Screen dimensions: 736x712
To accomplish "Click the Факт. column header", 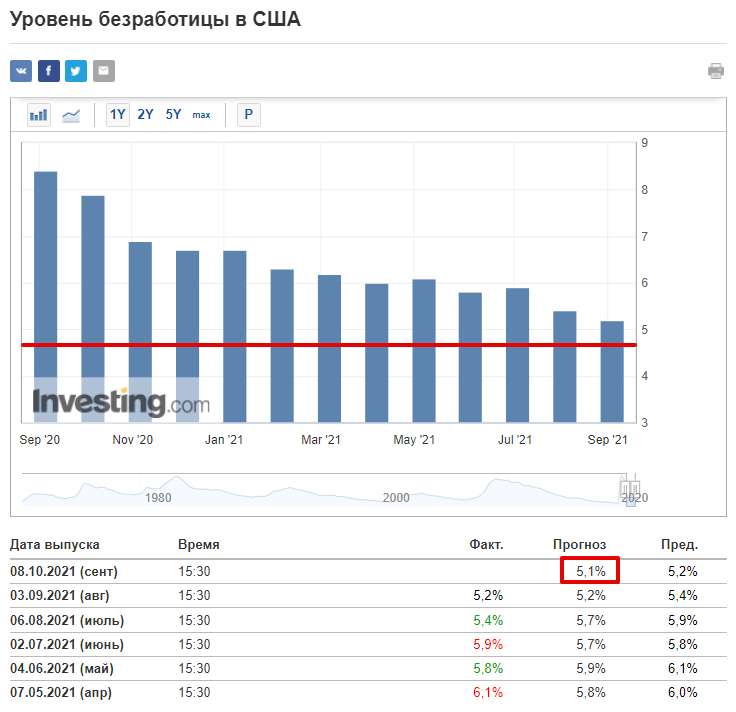I will (x=486, y=544).
